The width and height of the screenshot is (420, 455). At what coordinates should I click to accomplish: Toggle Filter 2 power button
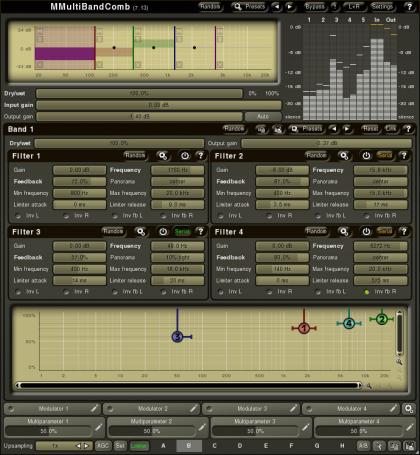(366, 156)
